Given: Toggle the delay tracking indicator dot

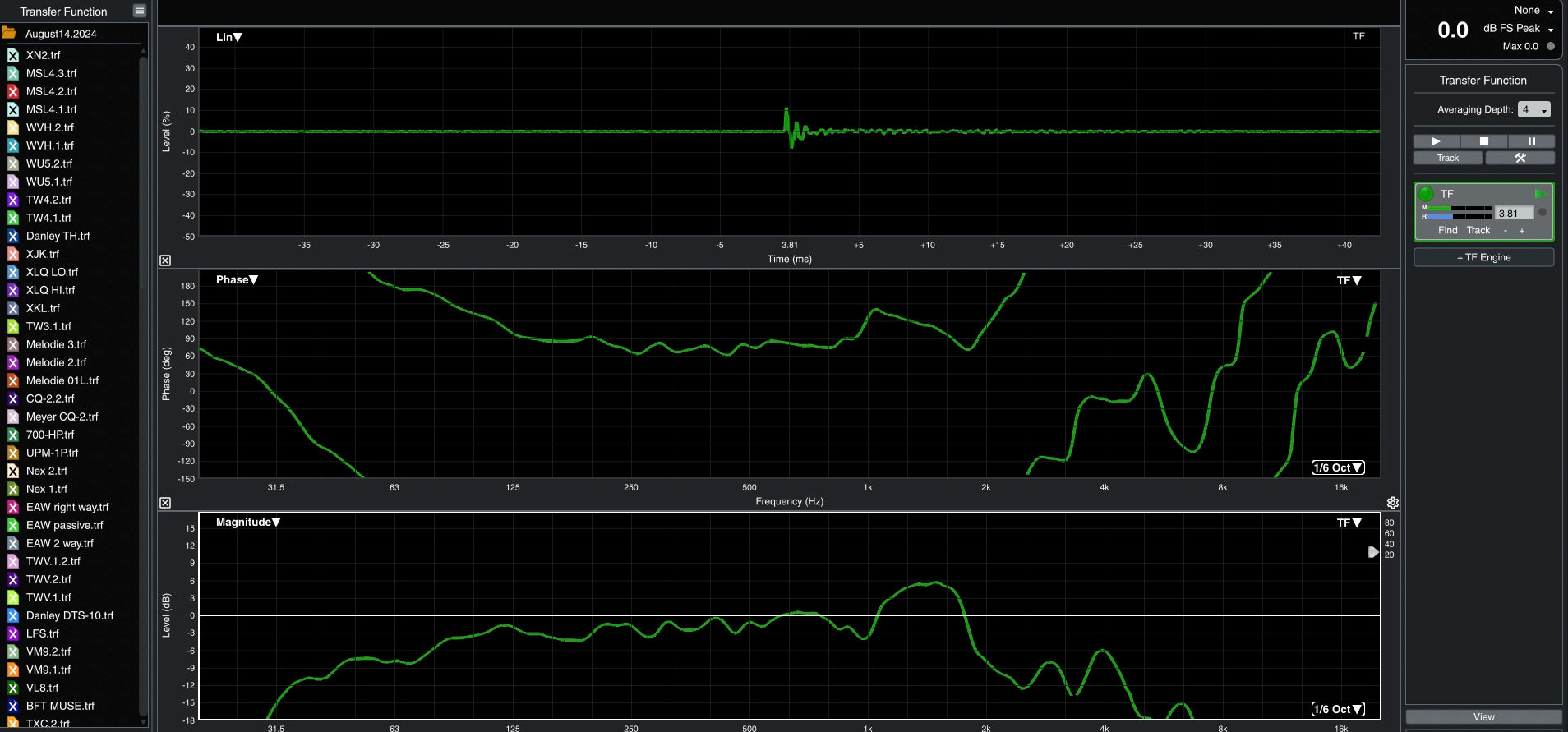Looking at the screenshot, I should pyautogui.click(x=1542, y=212).
